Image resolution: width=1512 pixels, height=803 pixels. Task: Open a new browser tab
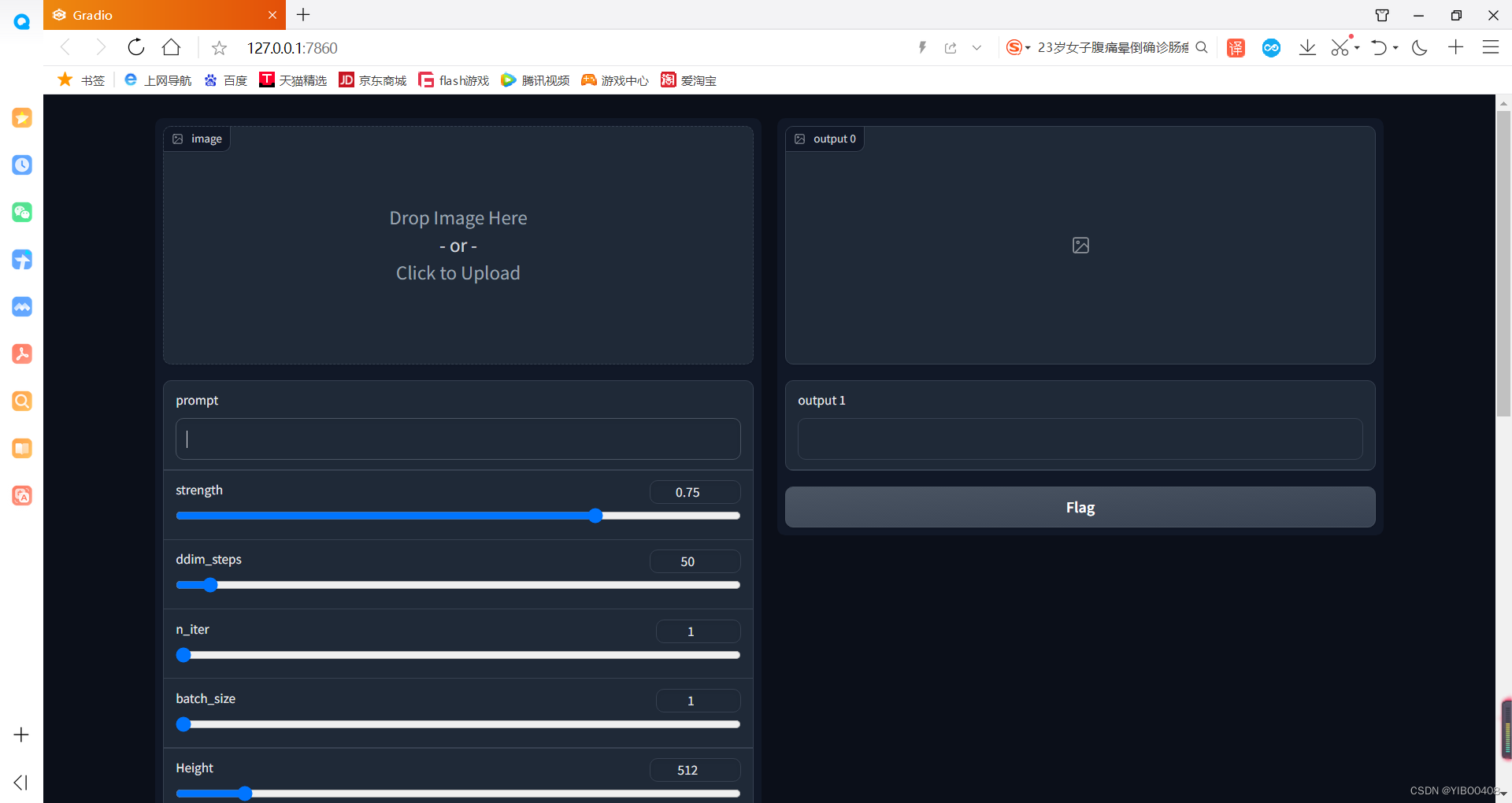pos(303,15)
